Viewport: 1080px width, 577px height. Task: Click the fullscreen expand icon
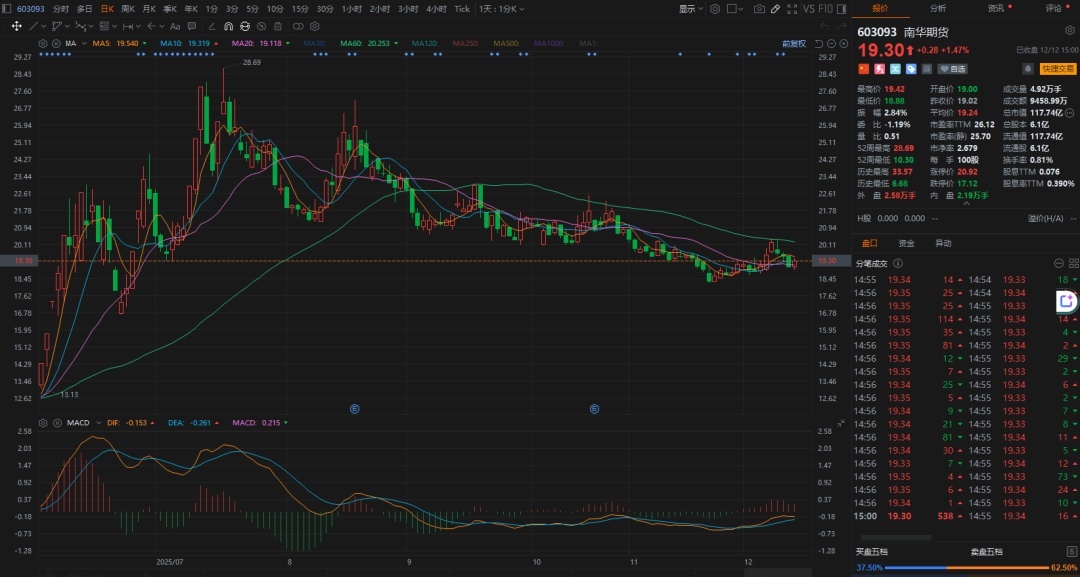click(x=793, y=9)
